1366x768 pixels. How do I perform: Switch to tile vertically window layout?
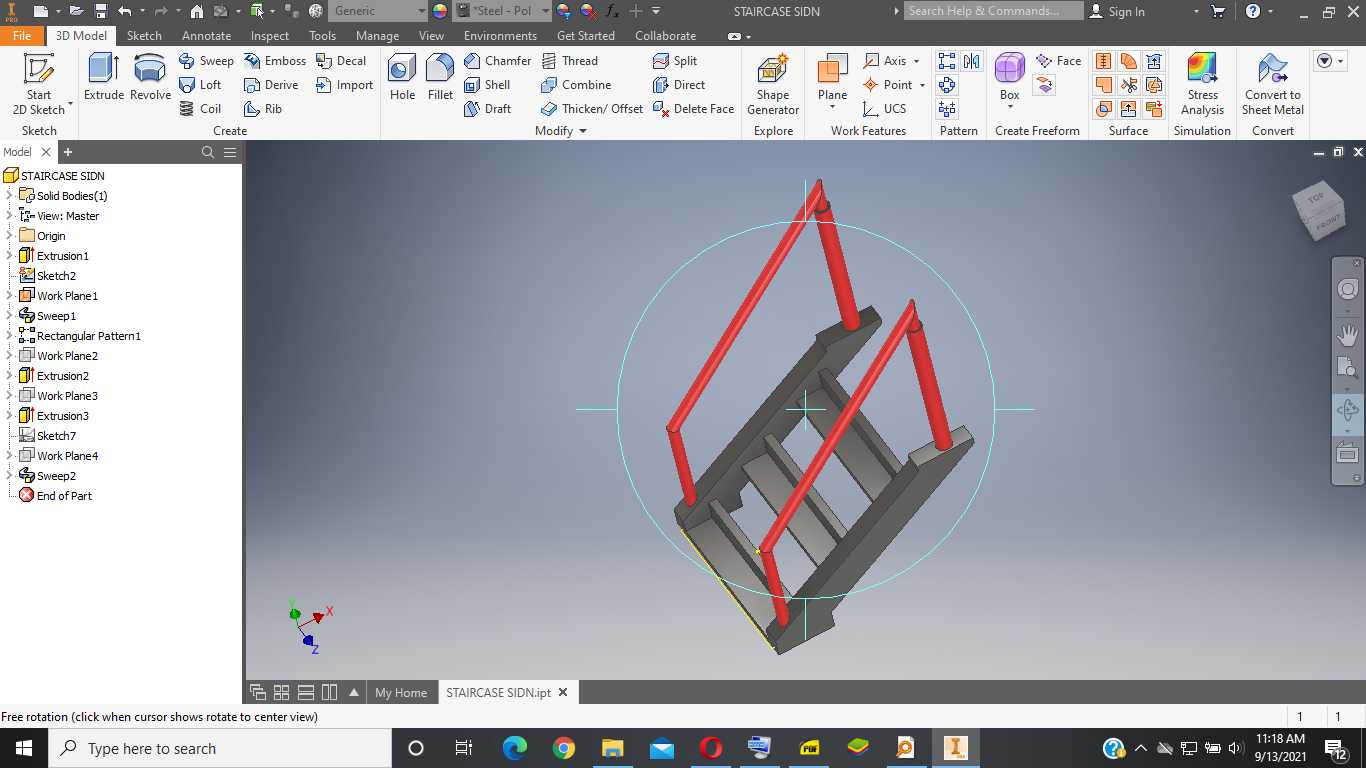[x=329, y=692]
